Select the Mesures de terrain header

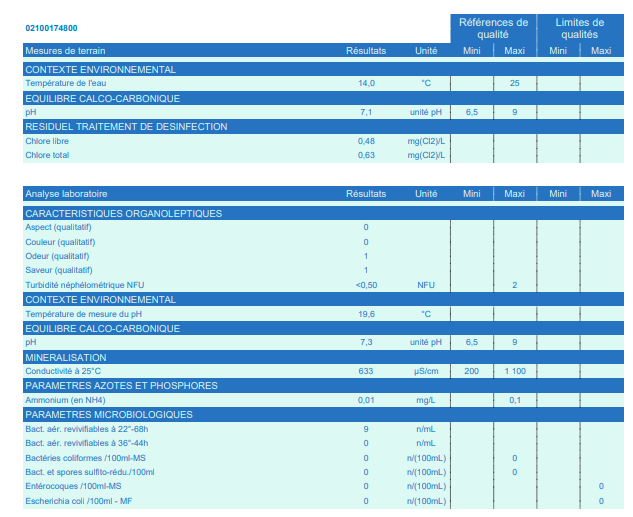pos(65,51)
